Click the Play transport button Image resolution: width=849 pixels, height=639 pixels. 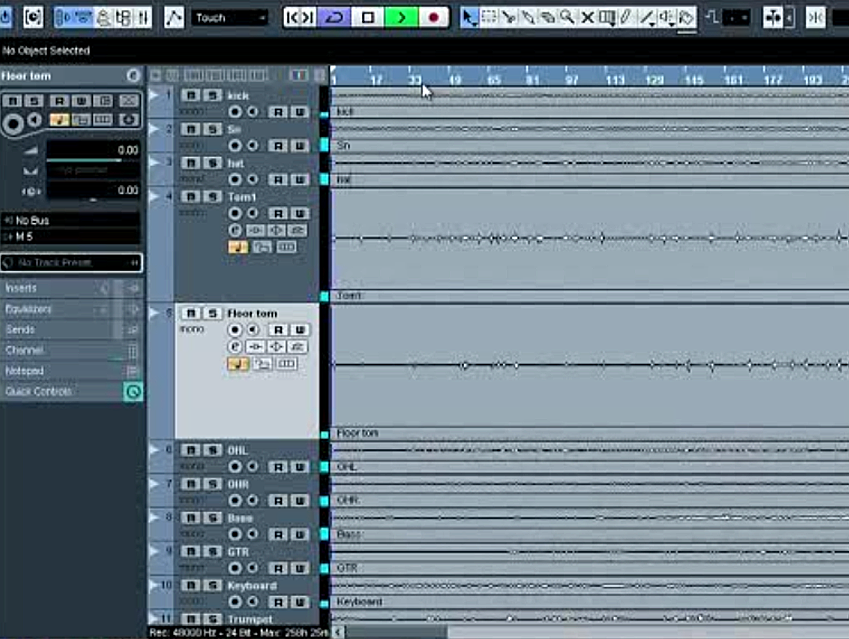(401, 17)
